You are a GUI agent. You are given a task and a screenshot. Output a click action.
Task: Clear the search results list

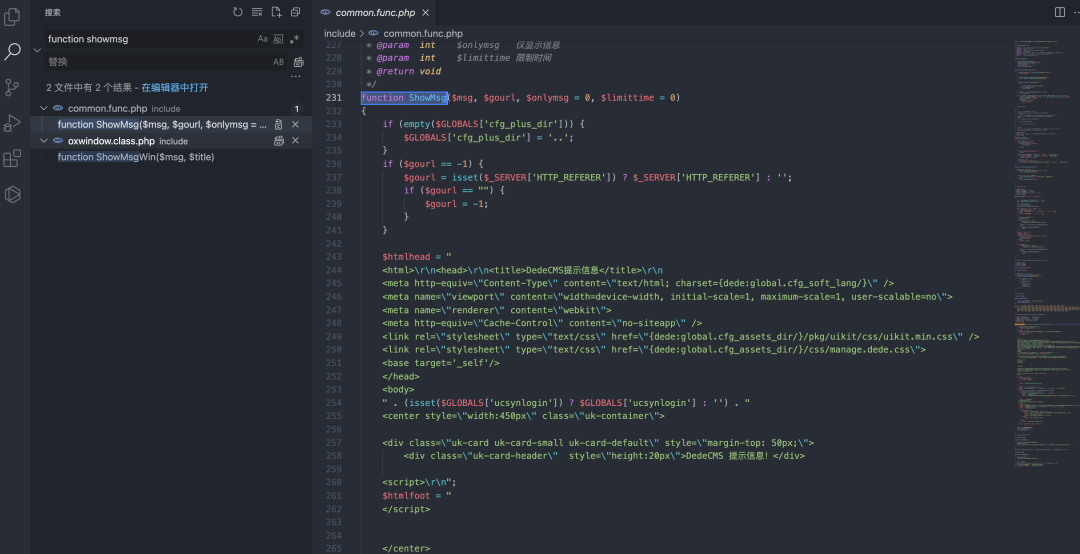pos(257,12)
